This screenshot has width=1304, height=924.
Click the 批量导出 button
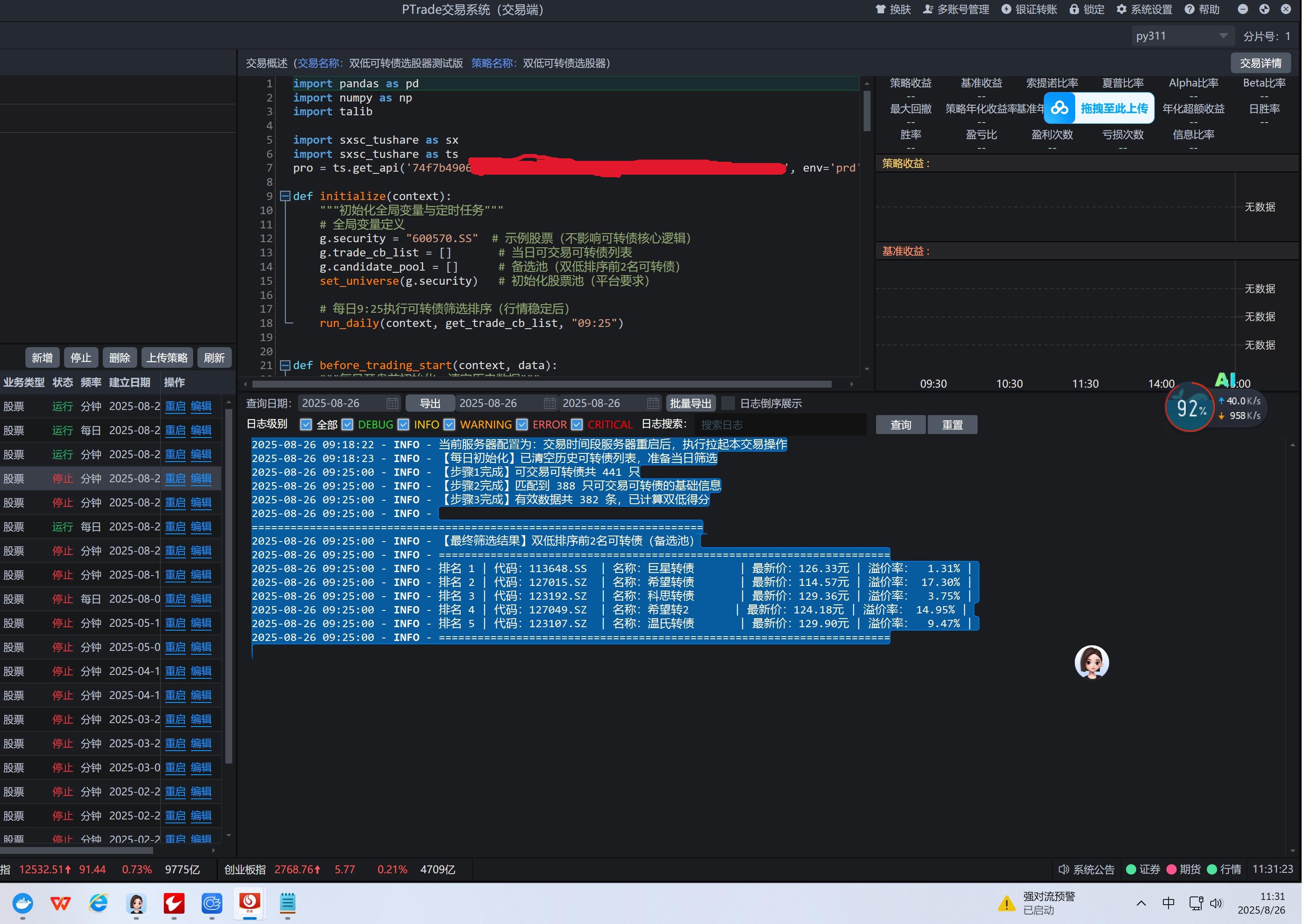691,403
